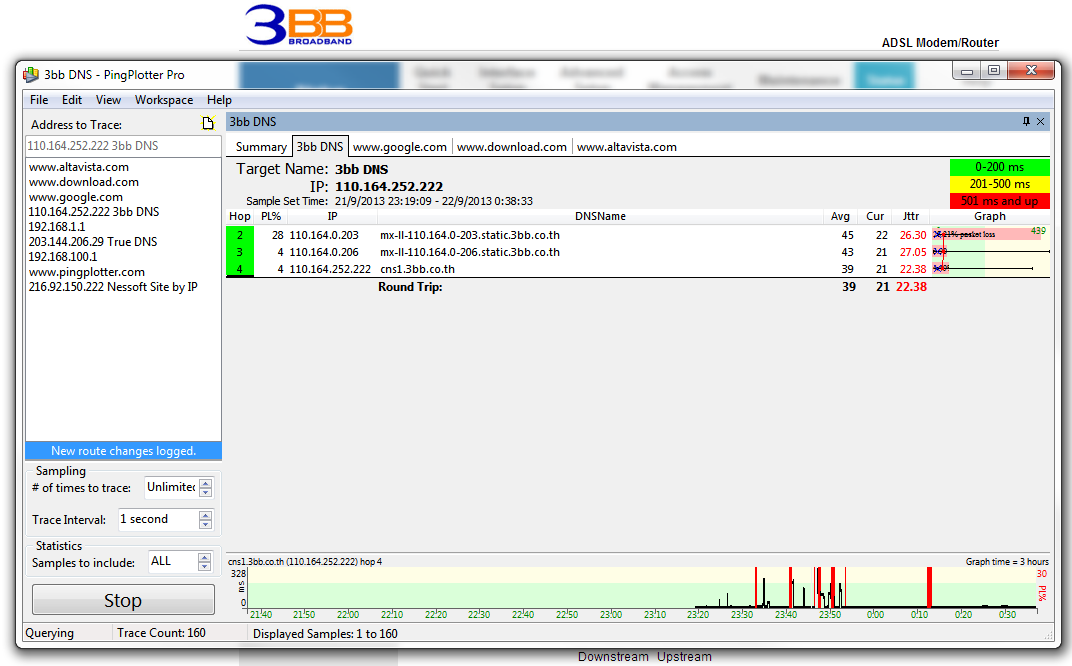Click IP 110.164.0.206 in hop table
The image size is (1072, 666).
pos(324,252)
